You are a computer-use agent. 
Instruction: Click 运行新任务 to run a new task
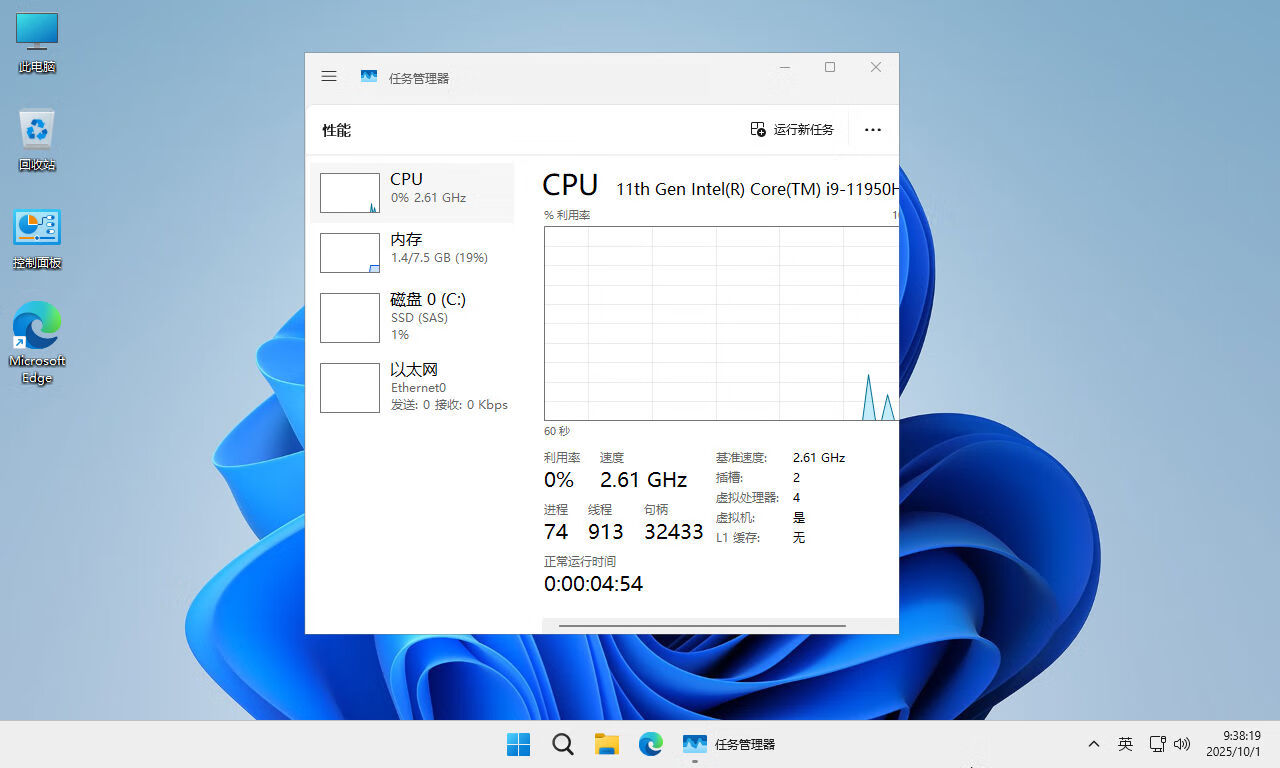point(791,129)
